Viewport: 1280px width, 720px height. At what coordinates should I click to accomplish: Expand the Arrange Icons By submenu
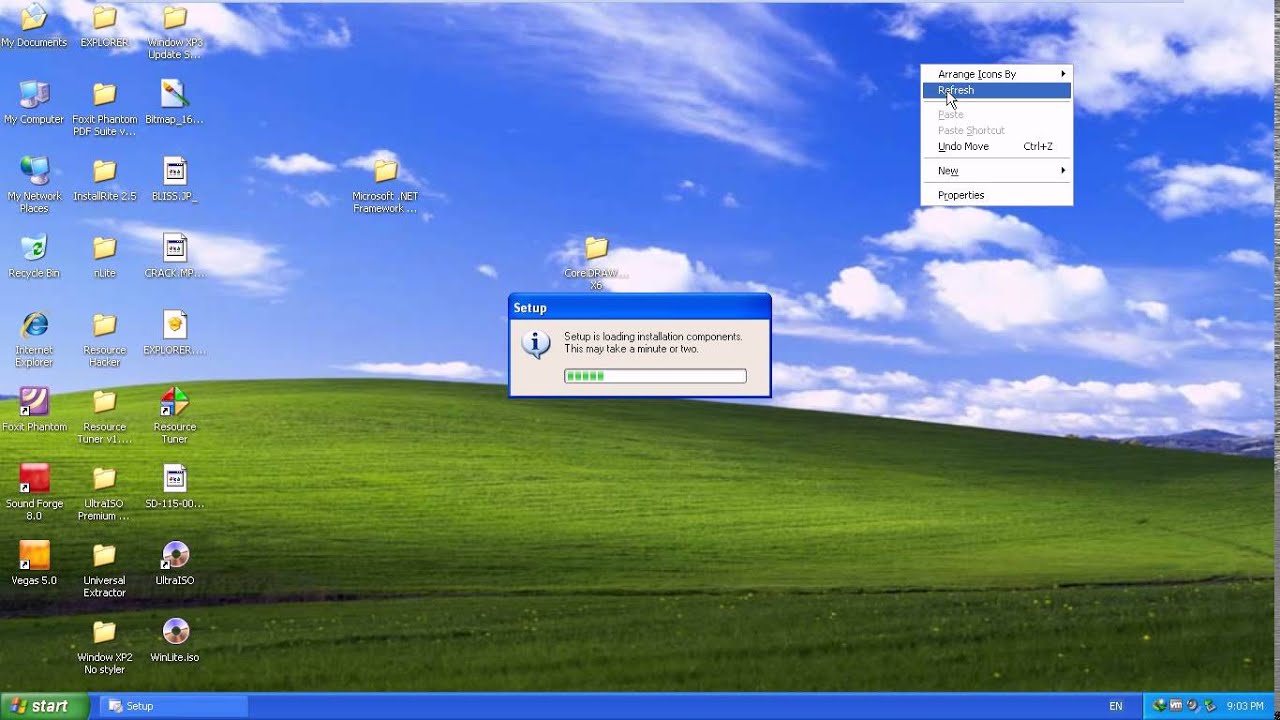tap(996, 74)
